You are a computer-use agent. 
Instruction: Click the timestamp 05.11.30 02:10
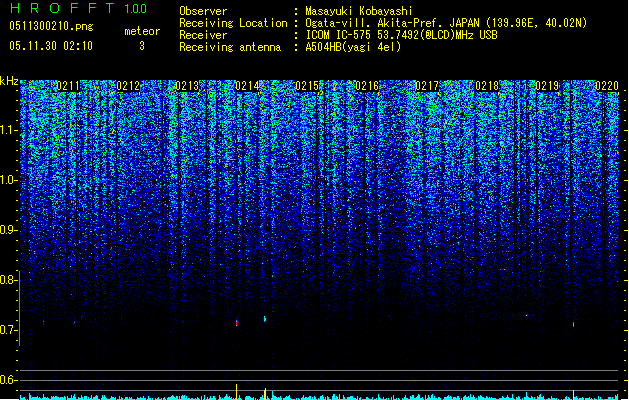51,46
